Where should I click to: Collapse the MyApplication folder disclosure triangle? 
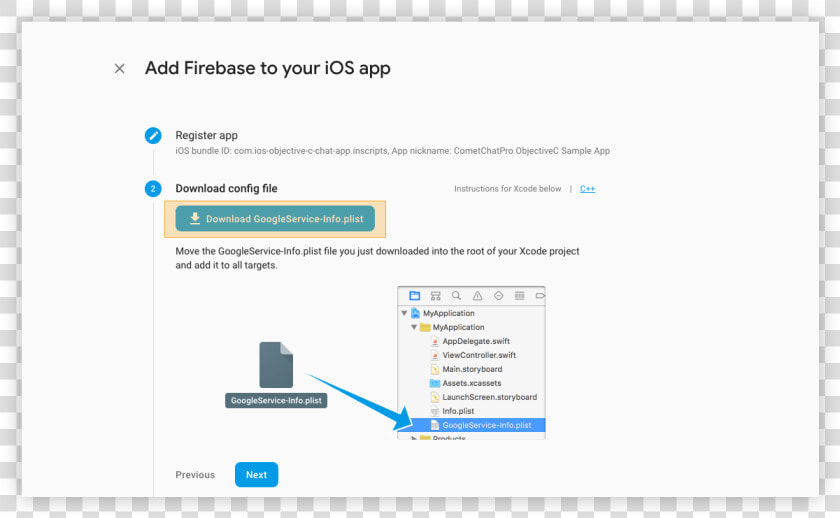414,327
